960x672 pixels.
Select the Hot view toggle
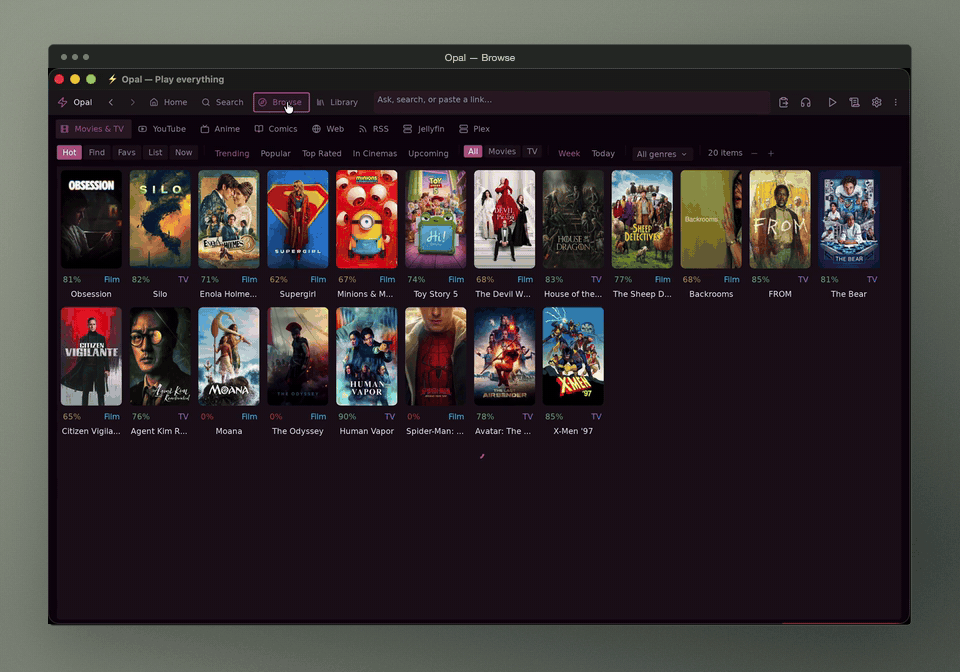pyautogui.click(x=69, y=152)
